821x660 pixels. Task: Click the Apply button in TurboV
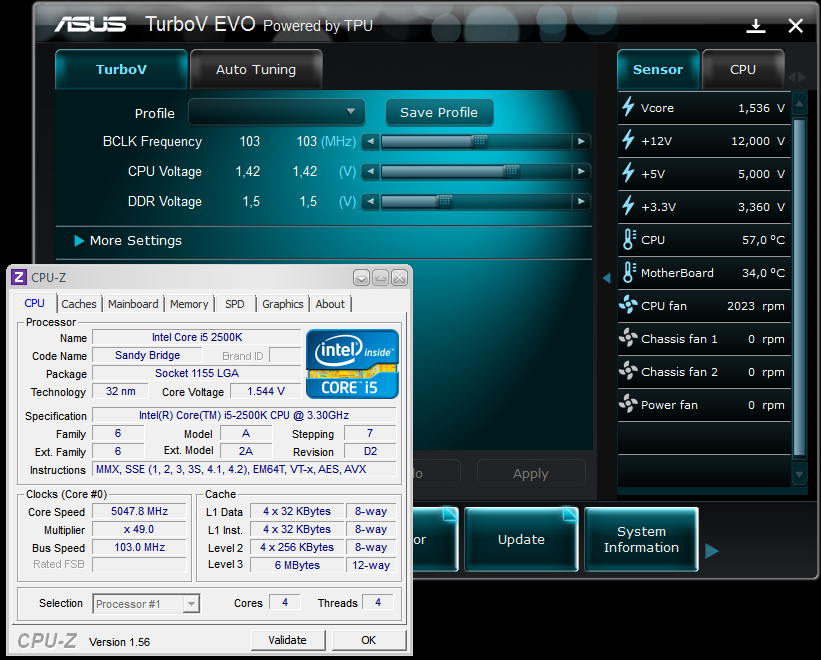tap(531, 474)
